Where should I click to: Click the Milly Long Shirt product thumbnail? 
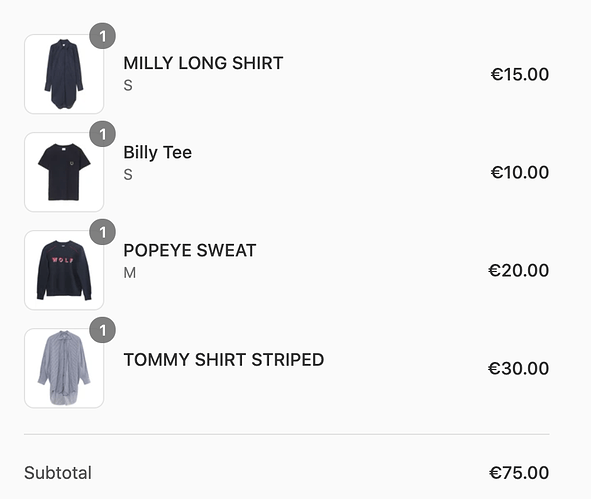(x=64, y=74)
